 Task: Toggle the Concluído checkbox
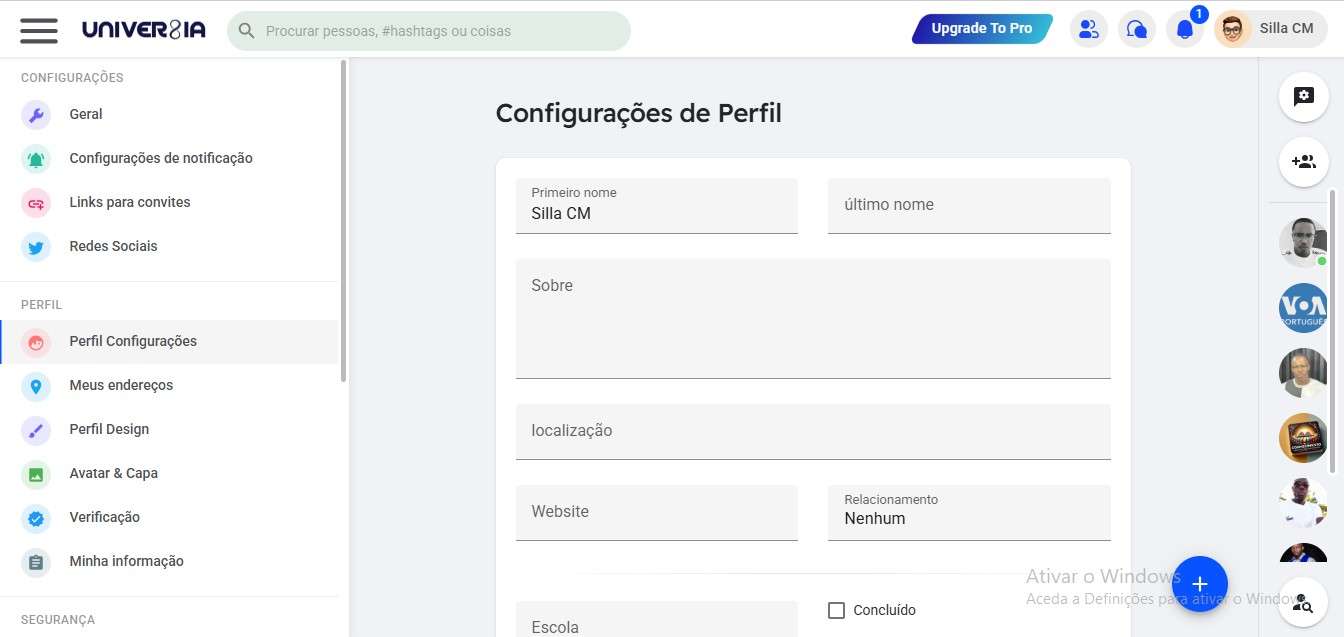(837, 610)
